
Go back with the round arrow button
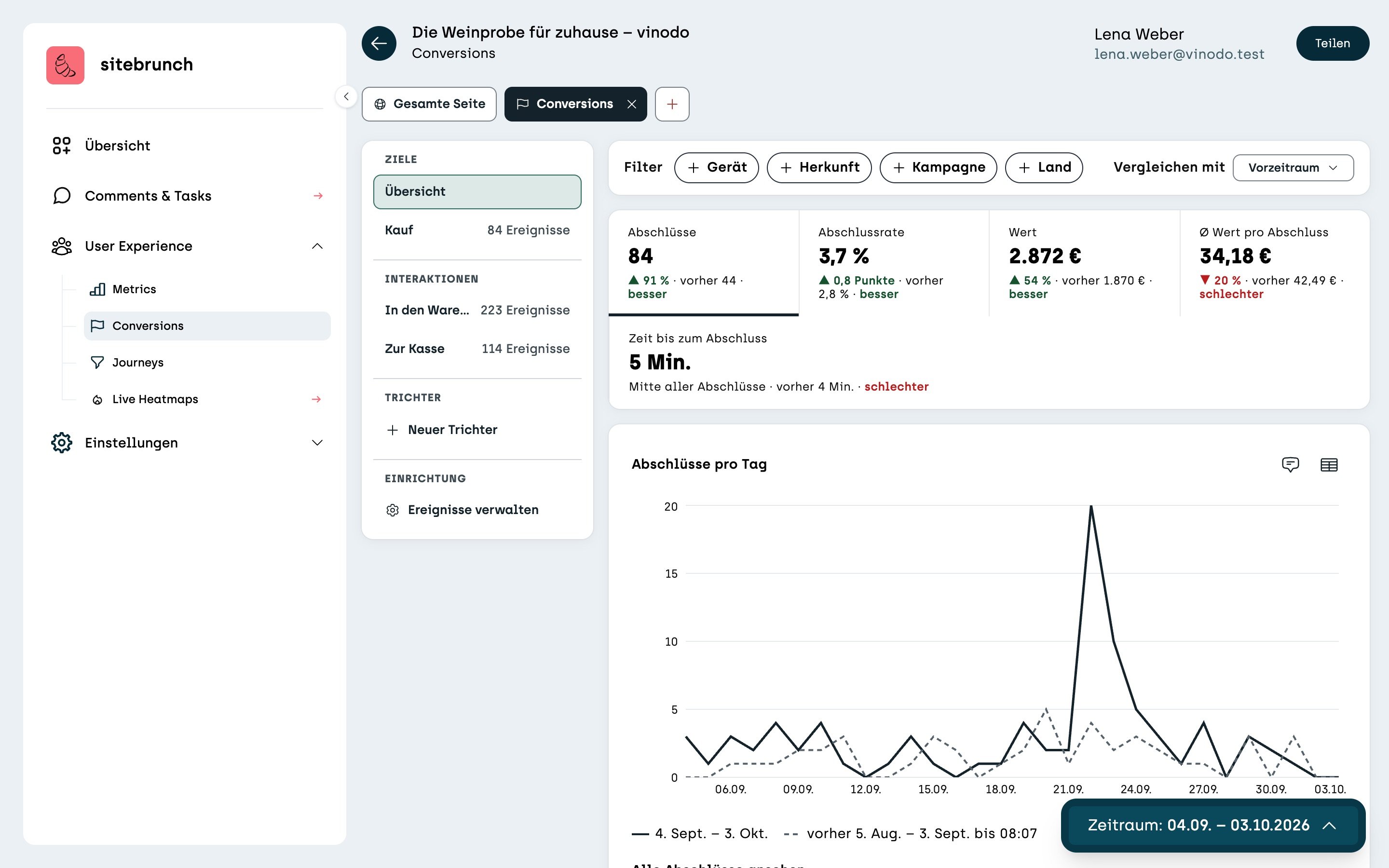(x=379, y=43)
